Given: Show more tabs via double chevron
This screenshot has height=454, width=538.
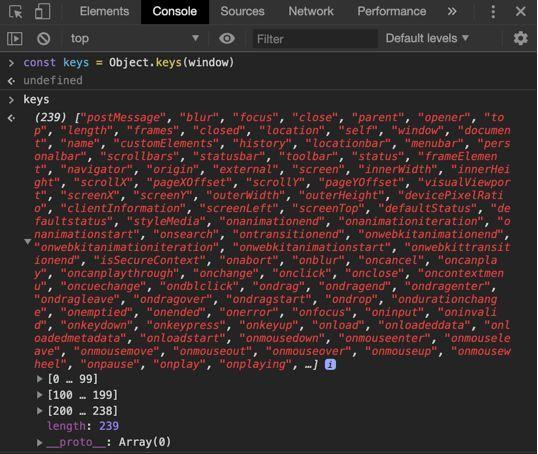Looking at the screenshot, I should click(452, 11).
